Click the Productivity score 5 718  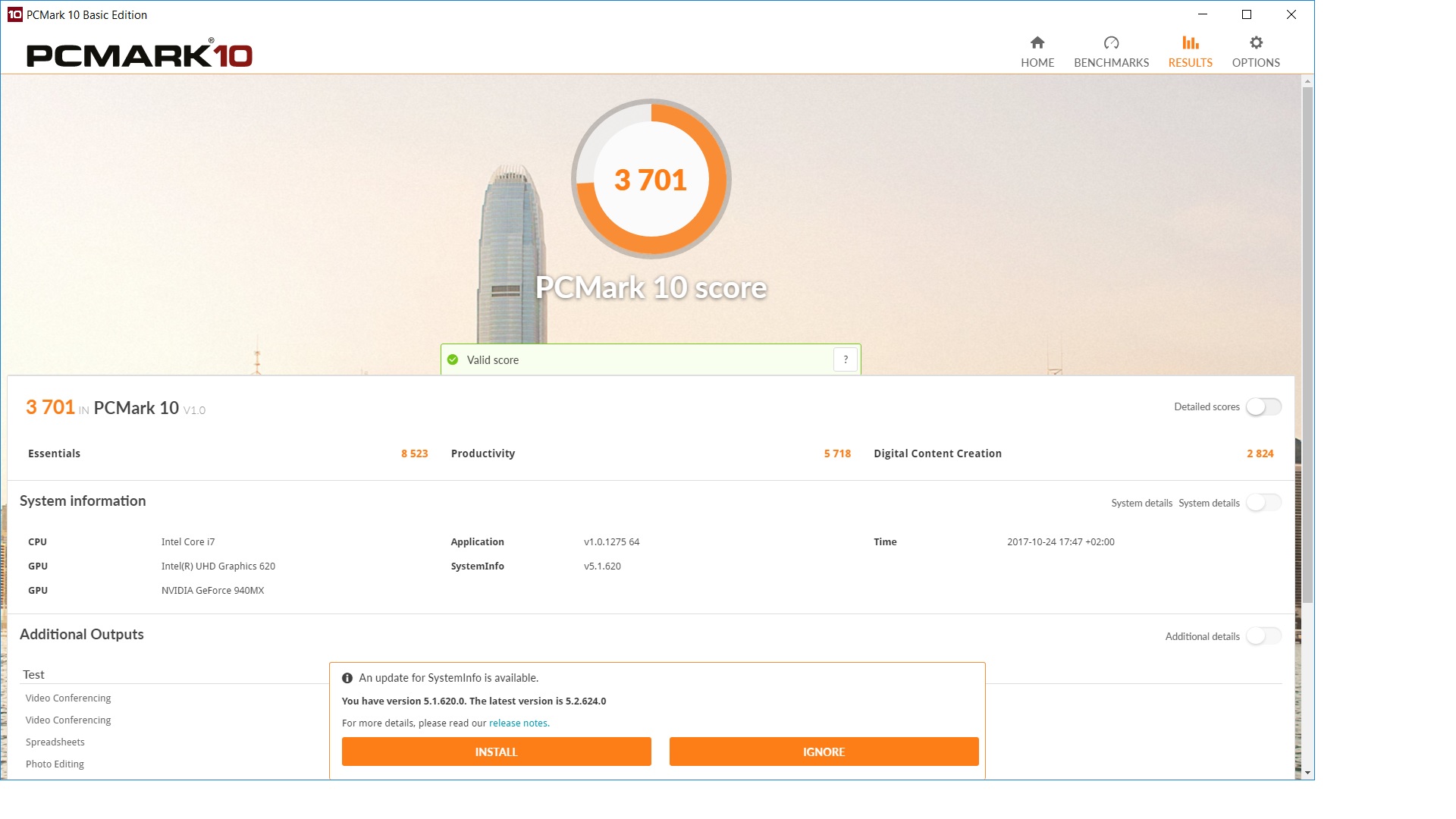pos(837,453)
